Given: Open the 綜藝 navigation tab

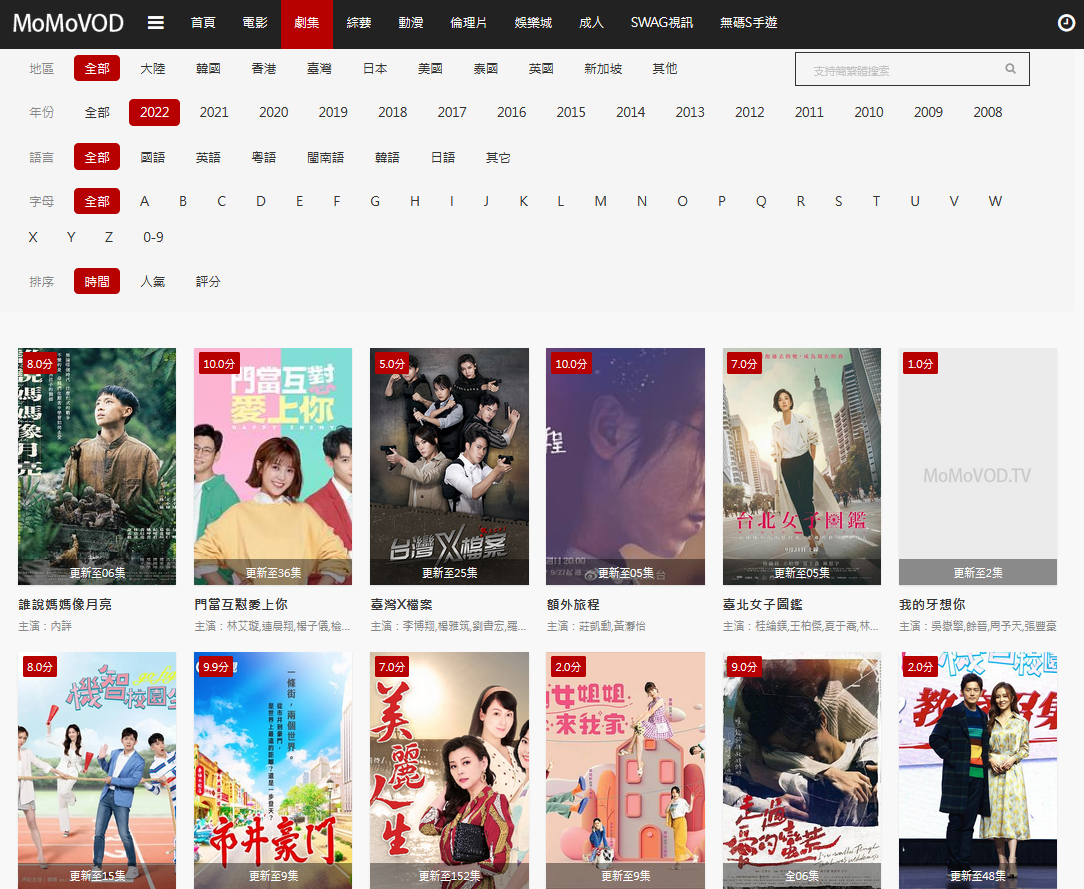Looking at the screenshot, I should point(359,23).
